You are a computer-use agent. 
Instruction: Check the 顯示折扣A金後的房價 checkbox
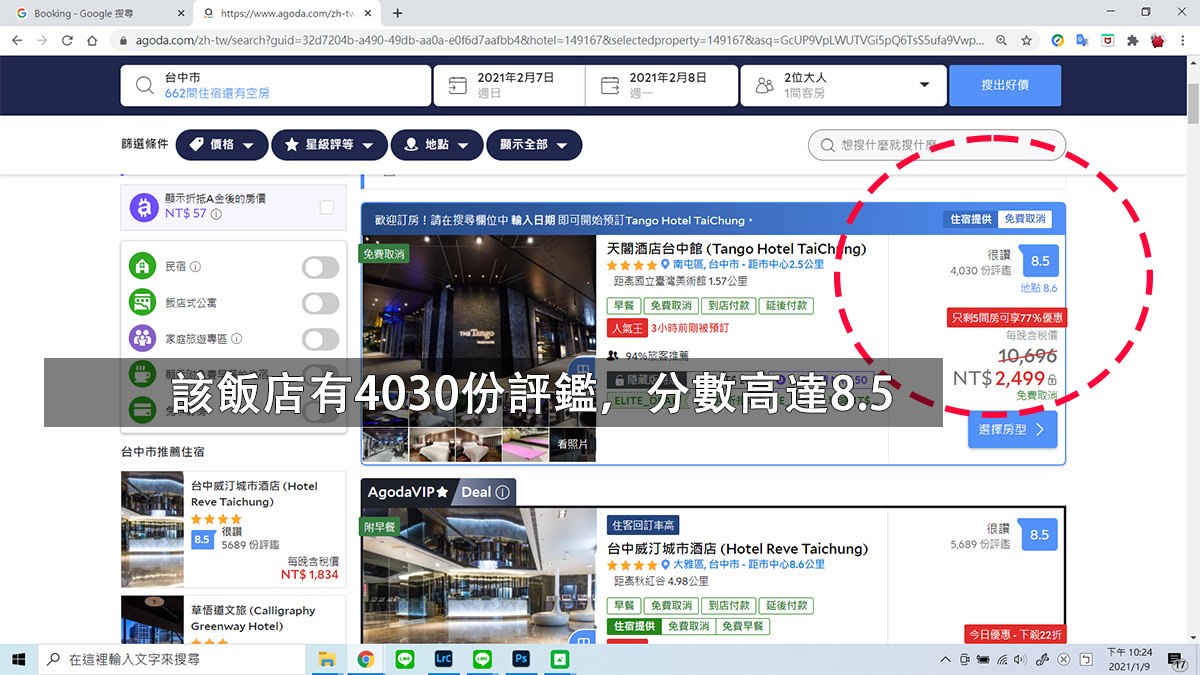[328, 207]
